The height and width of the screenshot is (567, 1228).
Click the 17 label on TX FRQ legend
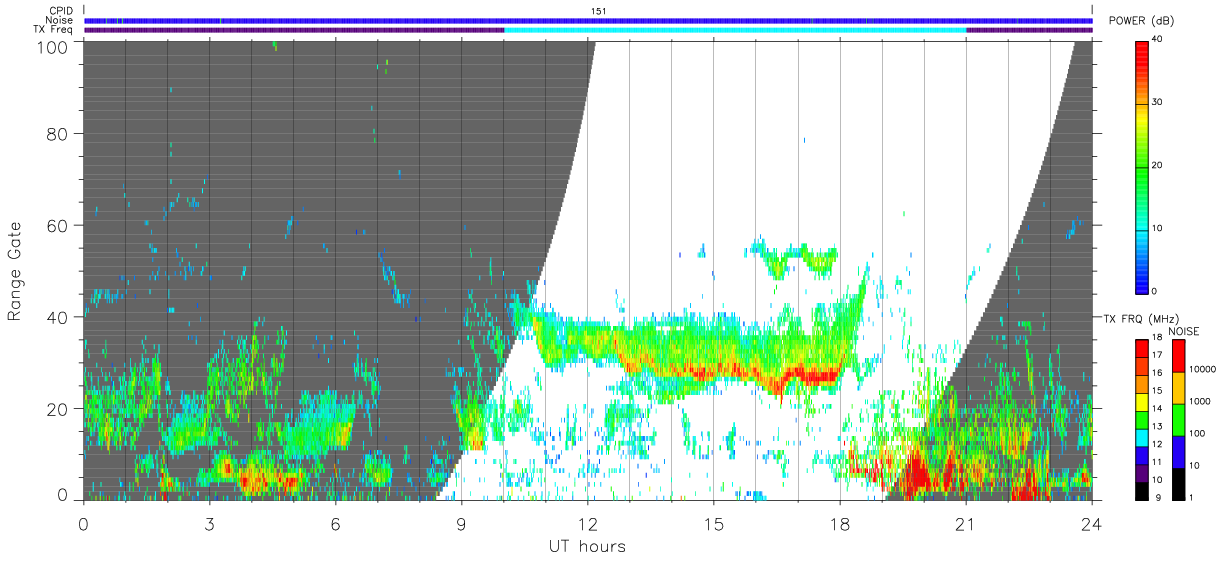tap(1157, 355)
